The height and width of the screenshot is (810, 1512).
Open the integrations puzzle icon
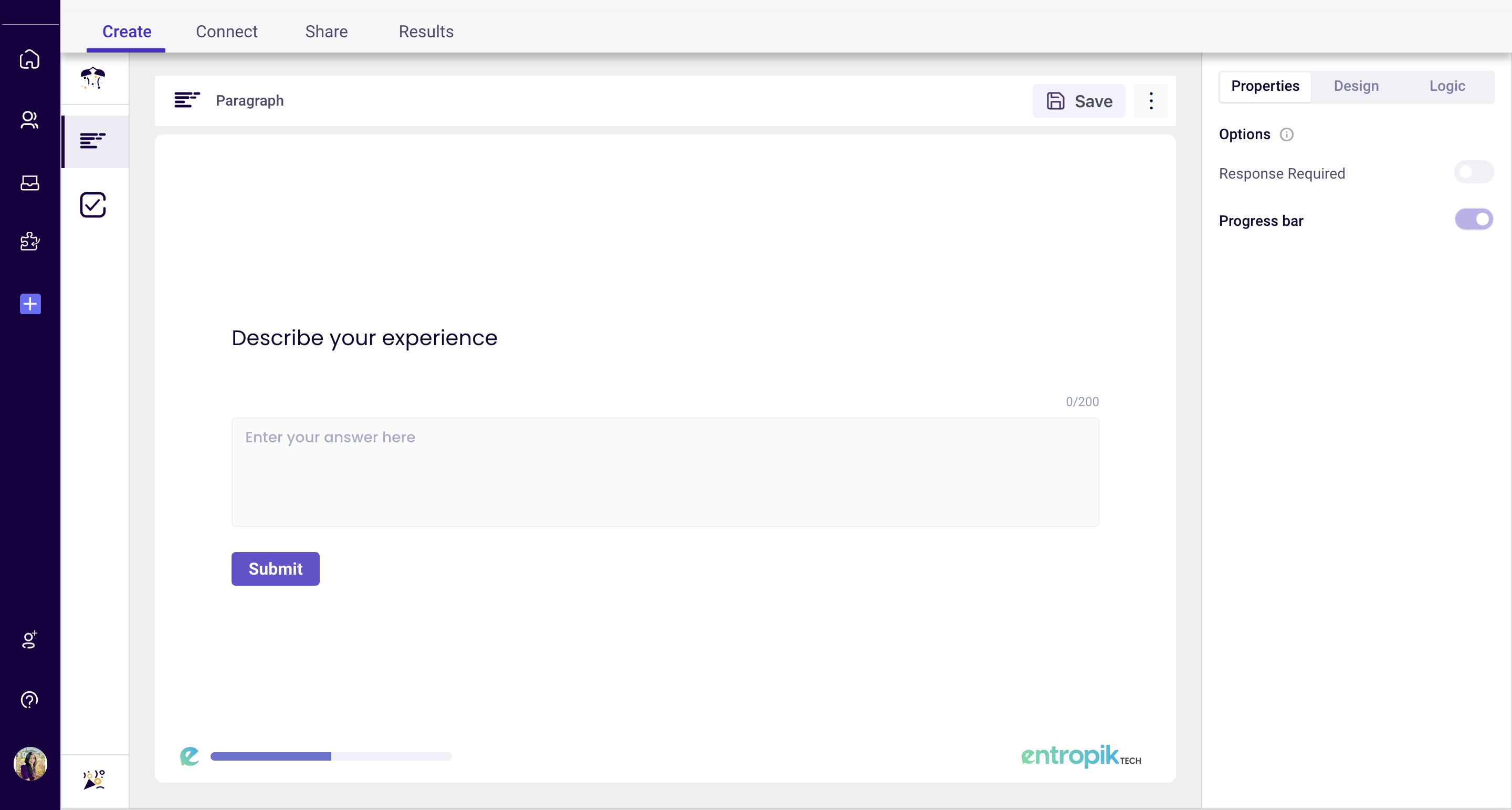[29, 242]
